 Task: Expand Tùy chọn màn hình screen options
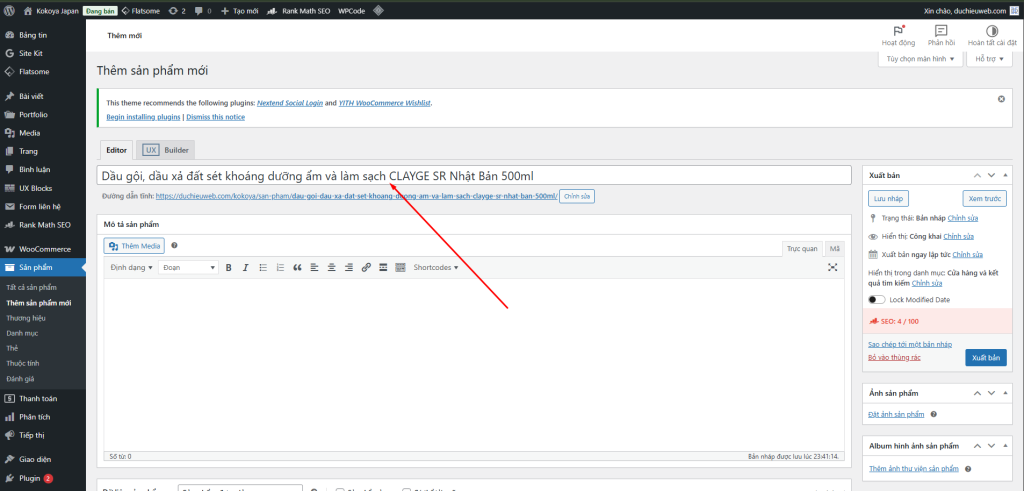pos(921,59)
